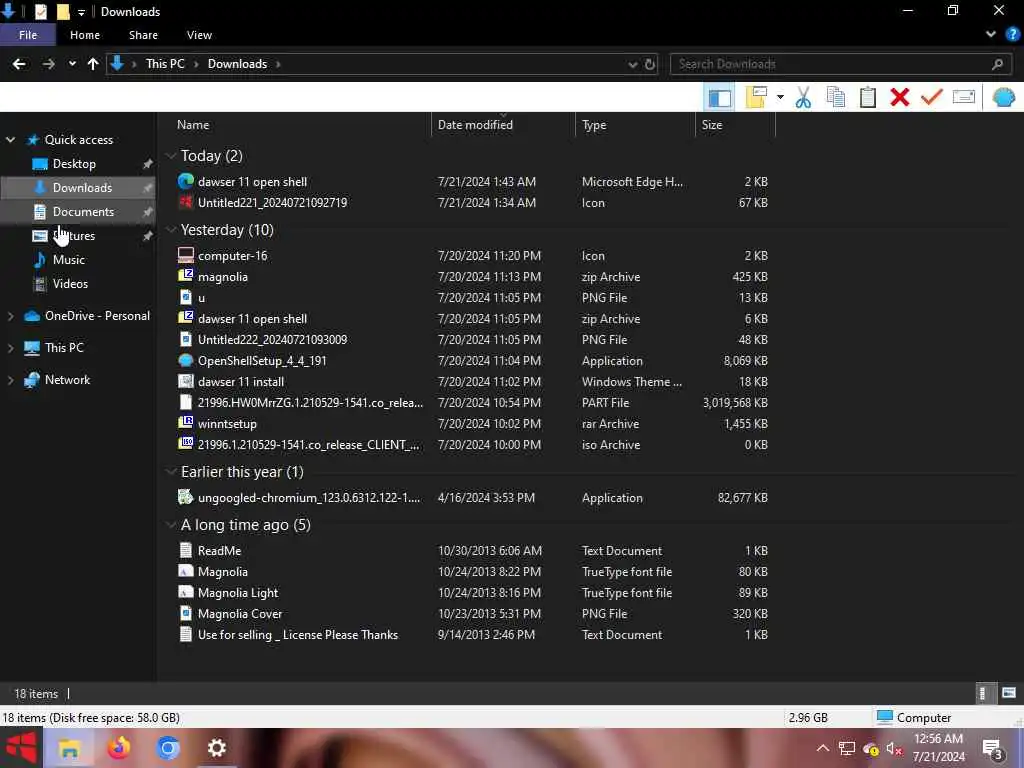Expand the ribbon with the chevron
Image resolution: width=1024 pixels, height=768 pixels.
(991, 35)
